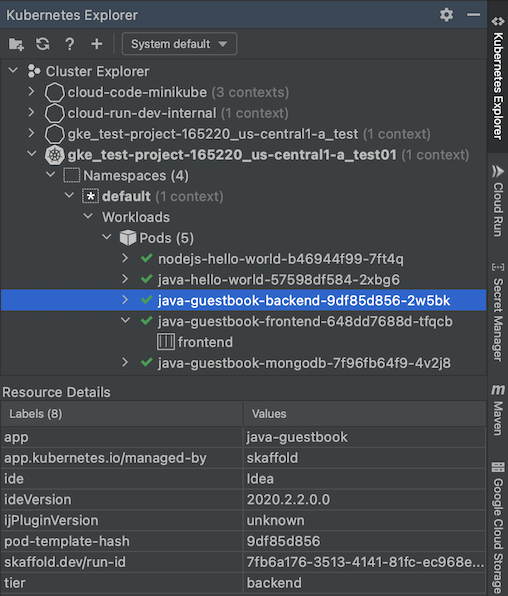Select java-hello-world-57598df584-2xbg6 pod
508x596 pixels.
pyautogui.click(x=279, y=280)
